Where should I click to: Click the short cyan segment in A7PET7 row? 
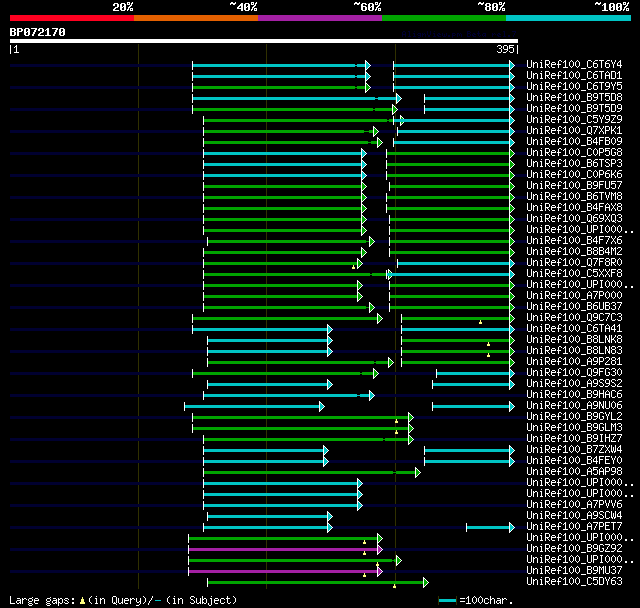click(488, 528)
